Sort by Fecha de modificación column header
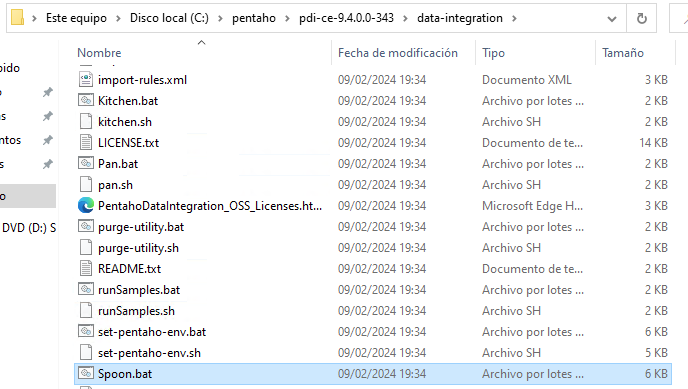The image size is (688, 389). 398,53
